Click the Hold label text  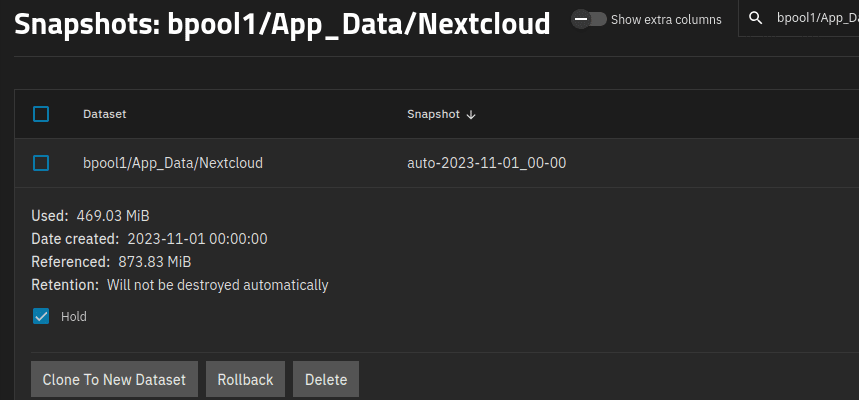pyautogui.click(x=74, y=316)
